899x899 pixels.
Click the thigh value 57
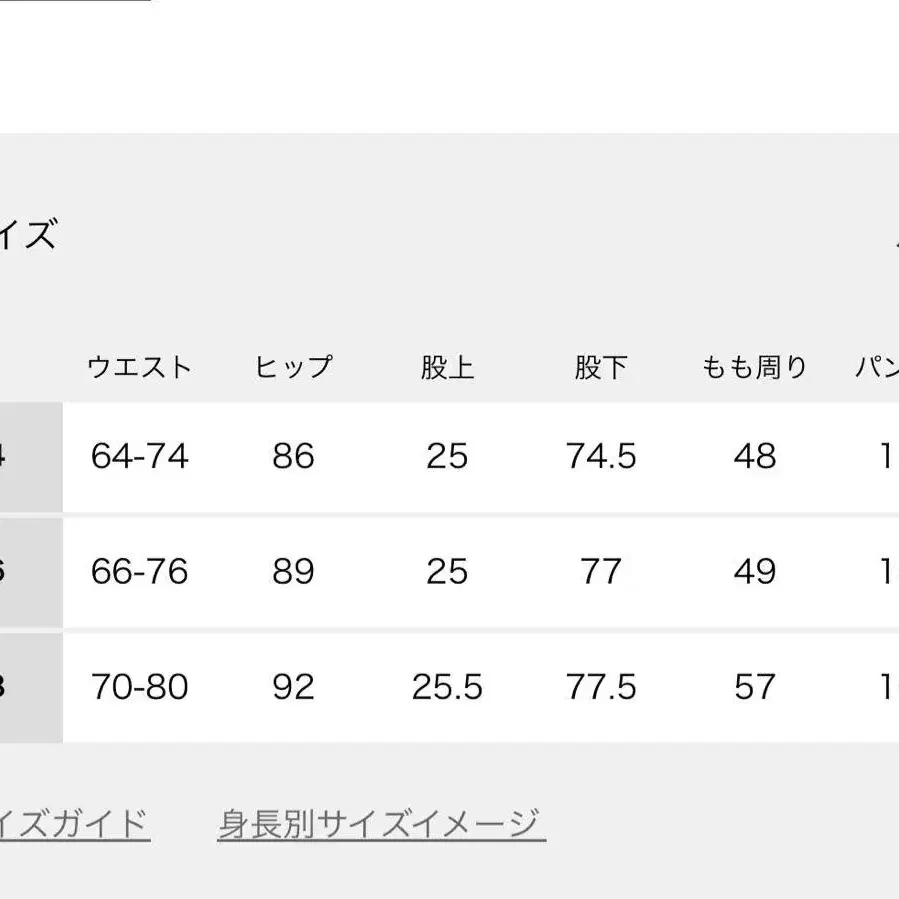click(x=754, y=687)
